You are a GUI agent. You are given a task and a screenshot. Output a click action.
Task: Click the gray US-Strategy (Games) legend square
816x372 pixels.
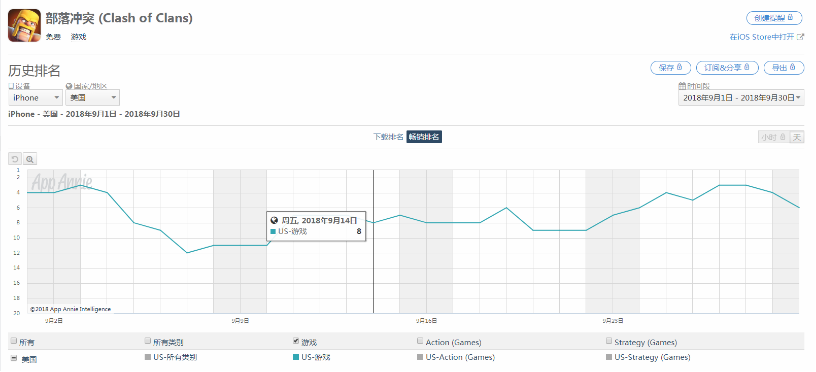pyautogui.click(x=609, y=357)
